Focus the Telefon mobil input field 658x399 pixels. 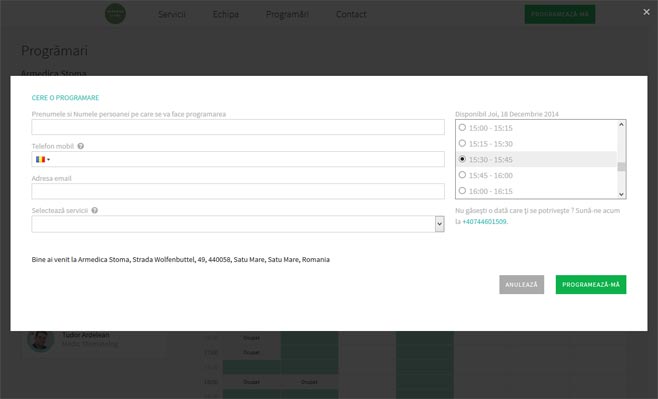(238, 159)
